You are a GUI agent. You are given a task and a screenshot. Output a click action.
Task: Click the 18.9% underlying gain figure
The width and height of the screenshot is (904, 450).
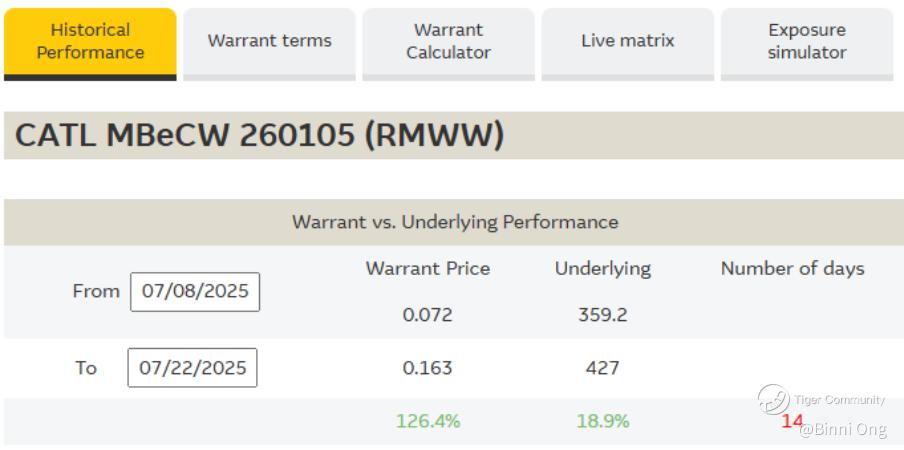[x=602, y=421]
